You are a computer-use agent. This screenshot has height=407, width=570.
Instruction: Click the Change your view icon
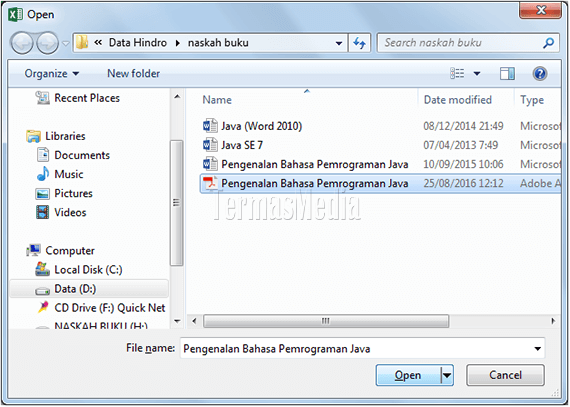point(457,74)
